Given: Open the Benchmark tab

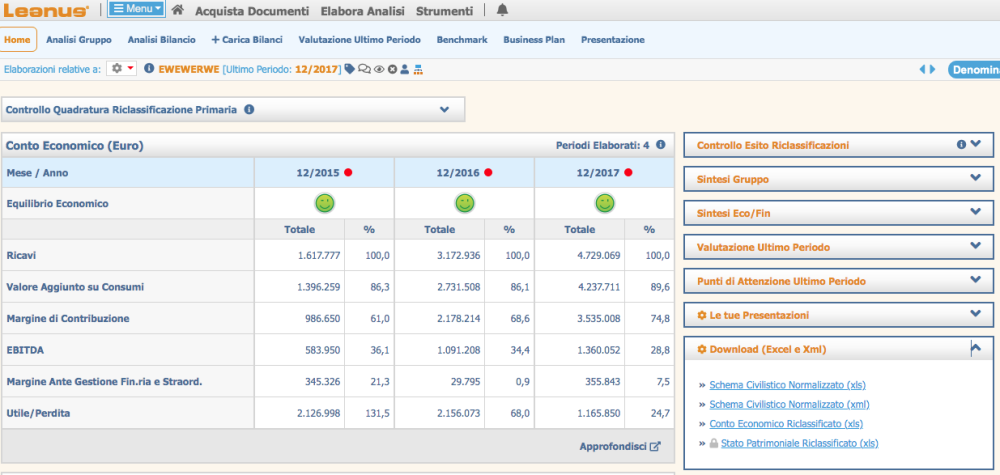Looking at the screenshot, I should tap(461, 40).
